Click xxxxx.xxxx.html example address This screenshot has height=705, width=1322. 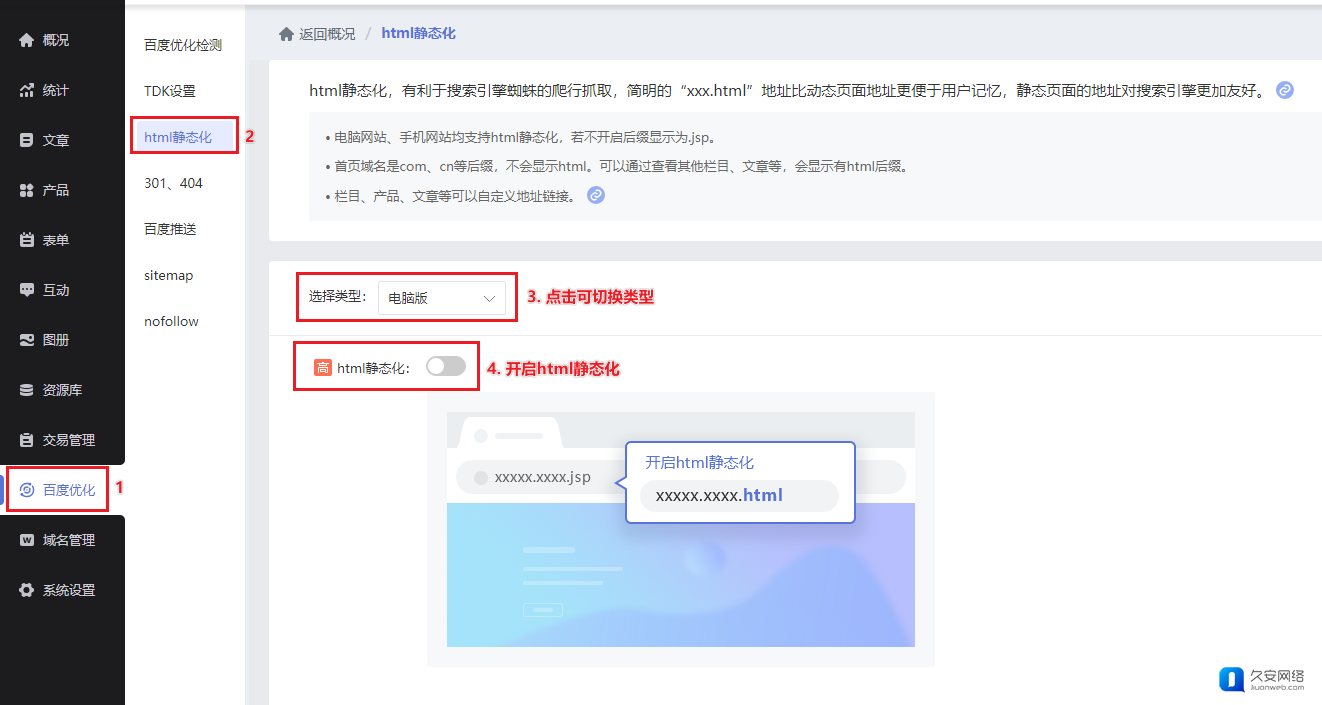click(719, 495)
